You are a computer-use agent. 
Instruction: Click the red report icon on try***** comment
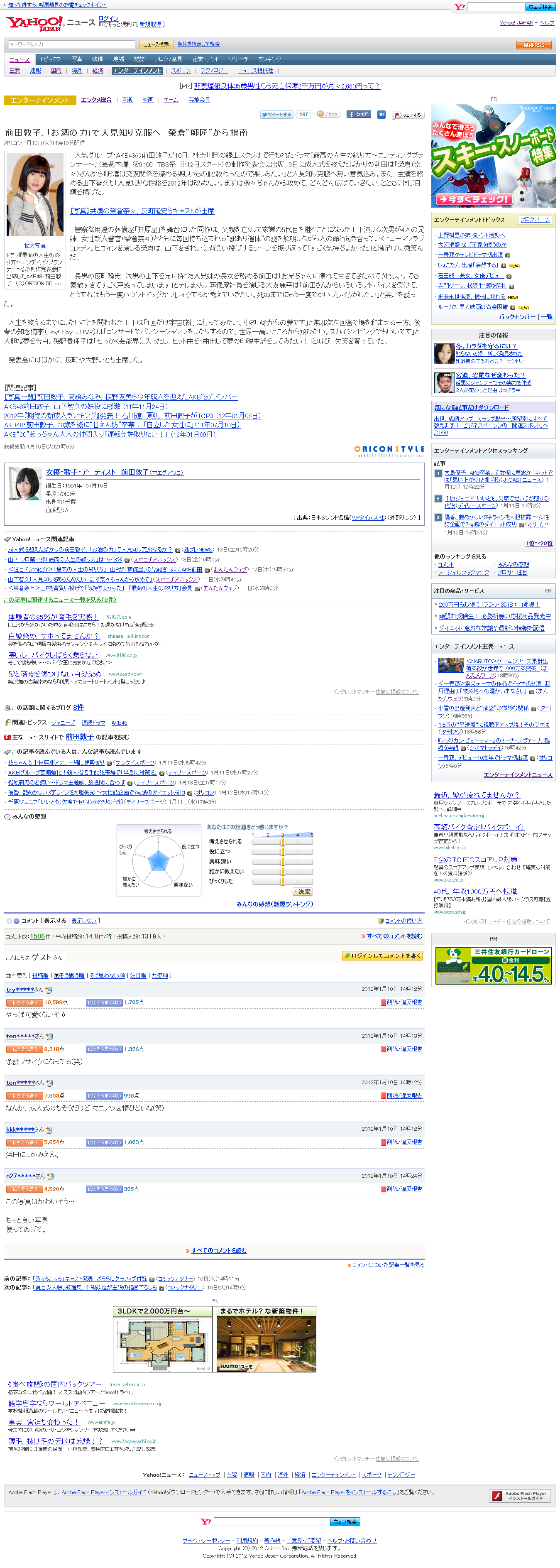[x=384, y=1002]
